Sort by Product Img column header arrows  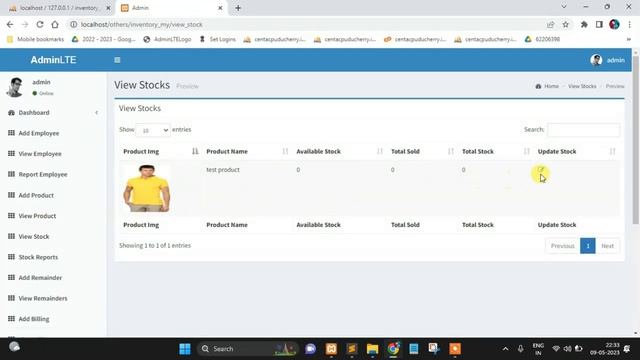195,151
